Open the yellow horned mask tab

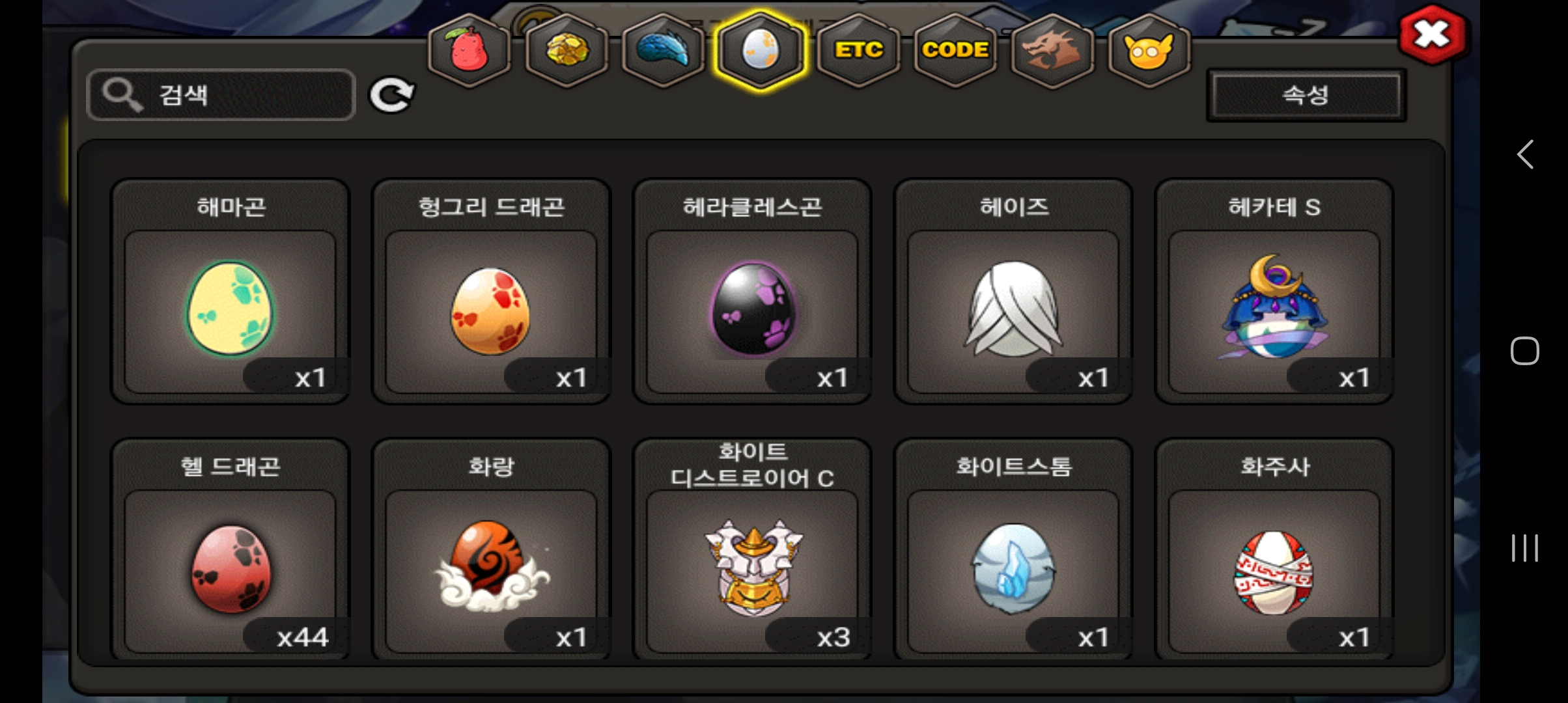pos(1149,51)
